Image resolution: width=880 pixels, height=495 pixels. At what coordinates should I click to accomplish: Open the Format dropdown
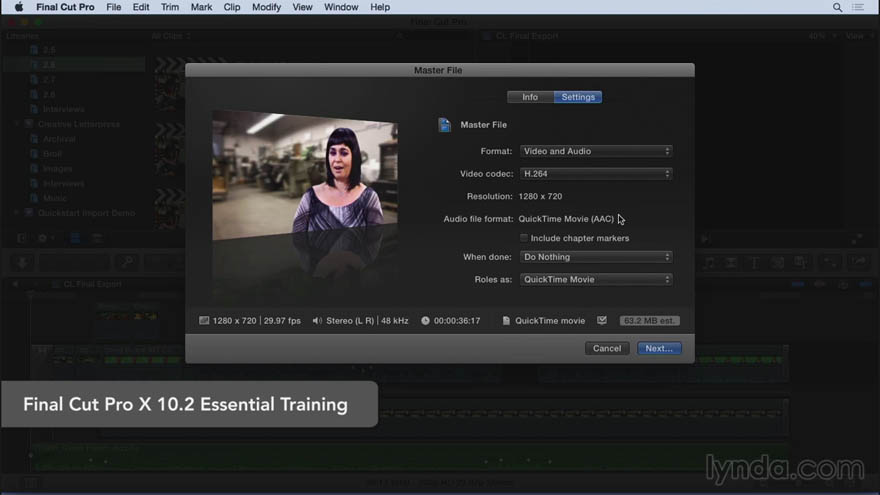click(595, 151)
